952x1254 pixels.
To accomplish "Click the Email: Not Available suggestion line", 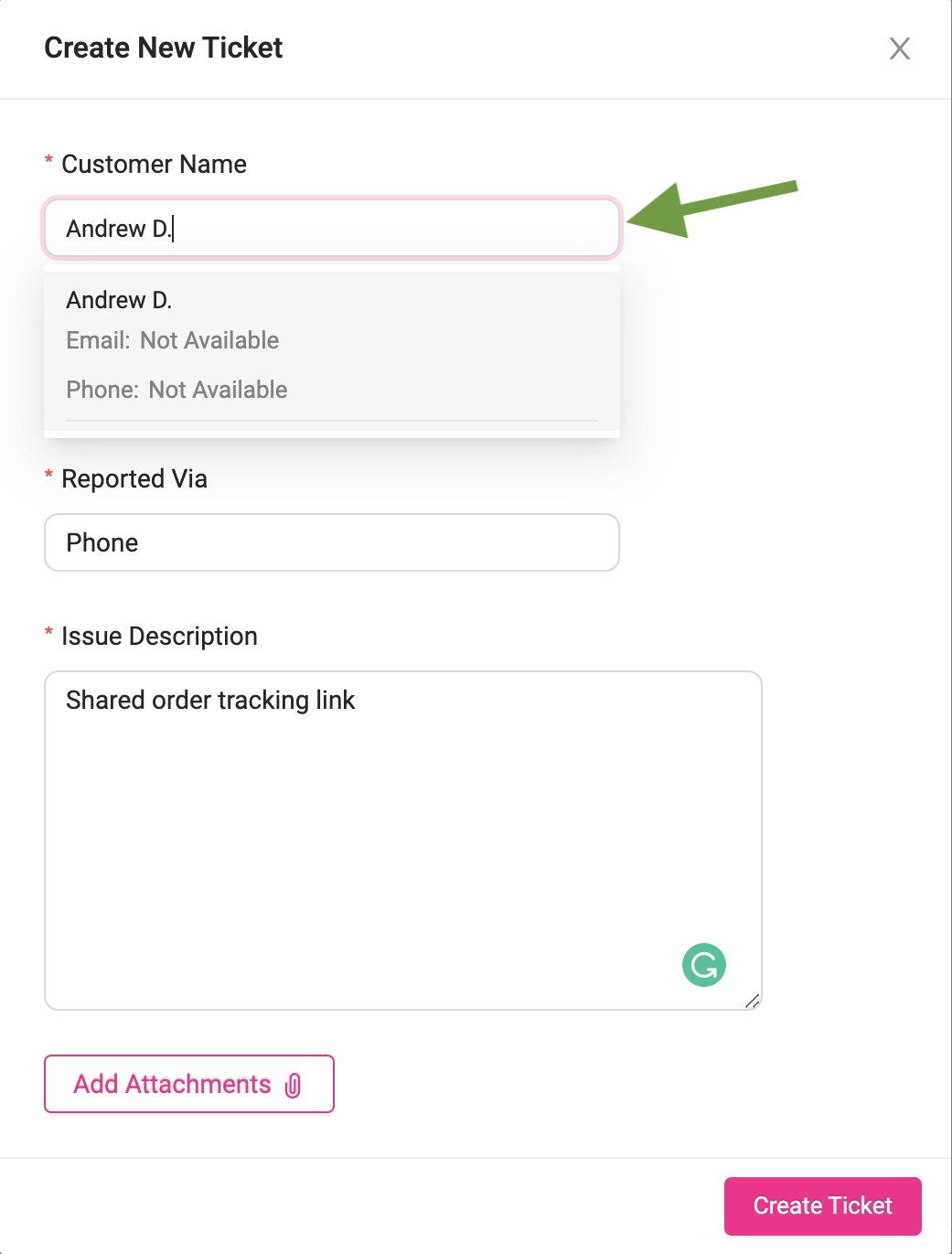I will click(173, 340).
